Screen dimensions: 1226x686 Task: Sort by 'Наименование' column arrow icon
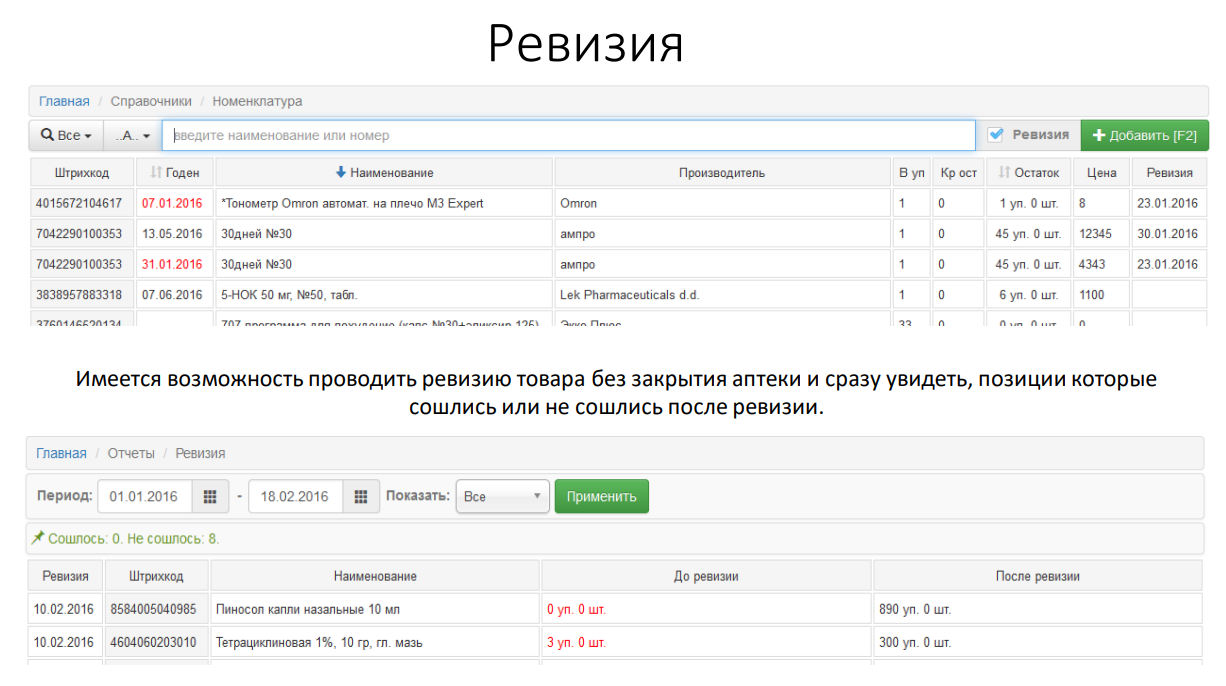coord(340,173)
